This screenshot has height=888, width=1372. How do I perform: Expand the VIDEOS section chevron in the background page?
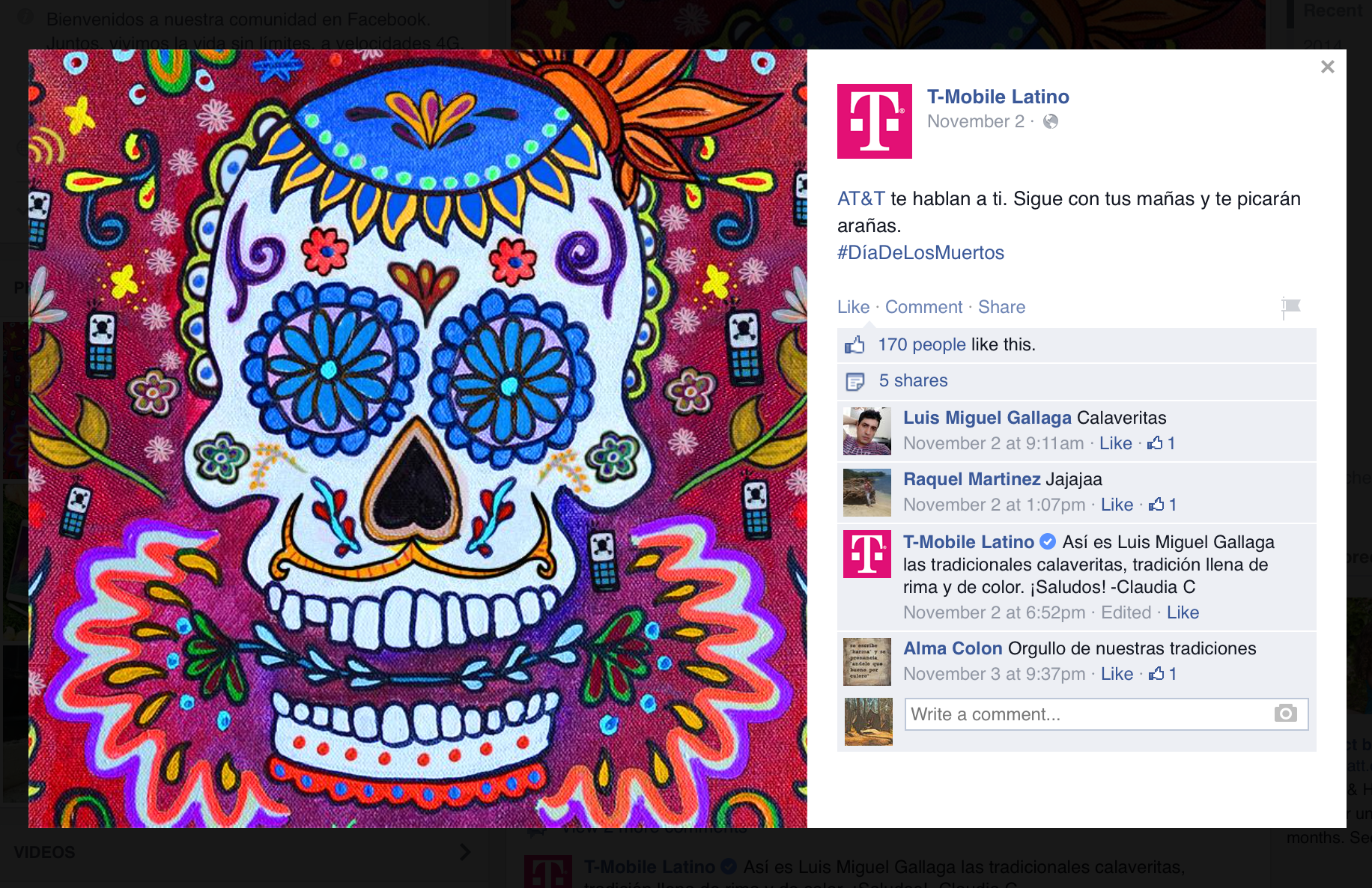(x=465, y=852)
